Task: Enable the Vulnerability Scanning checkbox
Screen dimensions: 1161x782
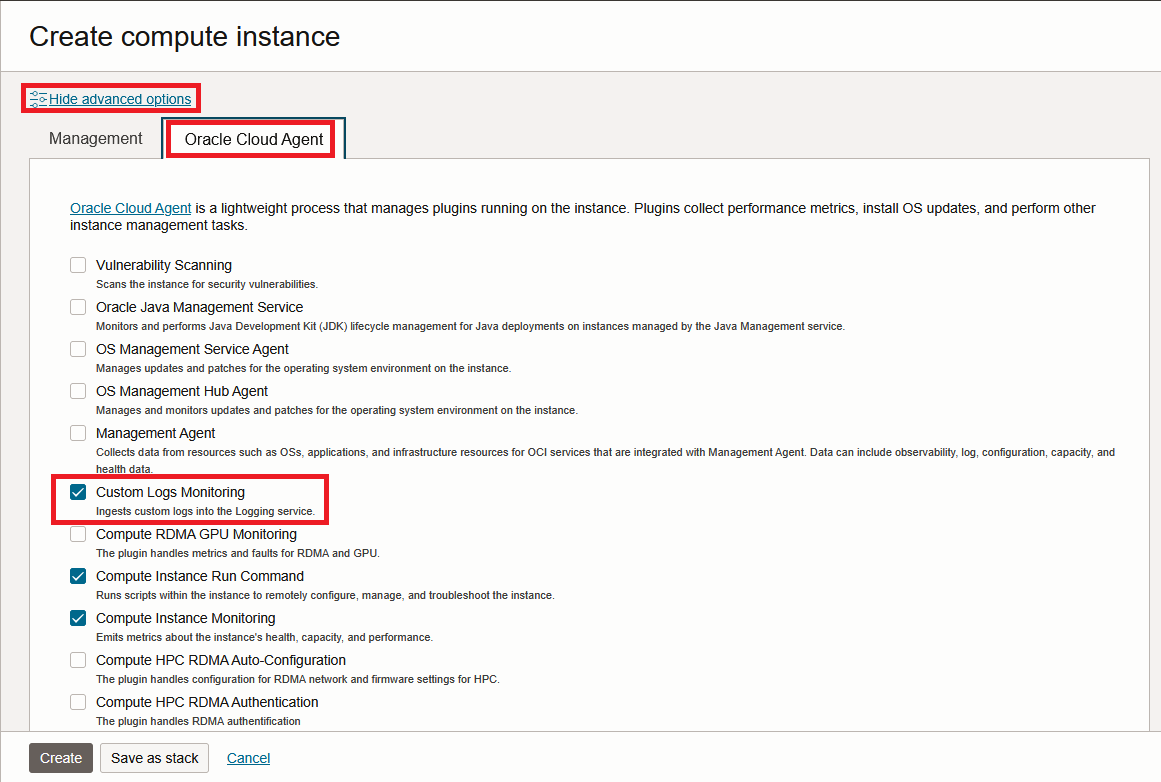Action: 78,265
